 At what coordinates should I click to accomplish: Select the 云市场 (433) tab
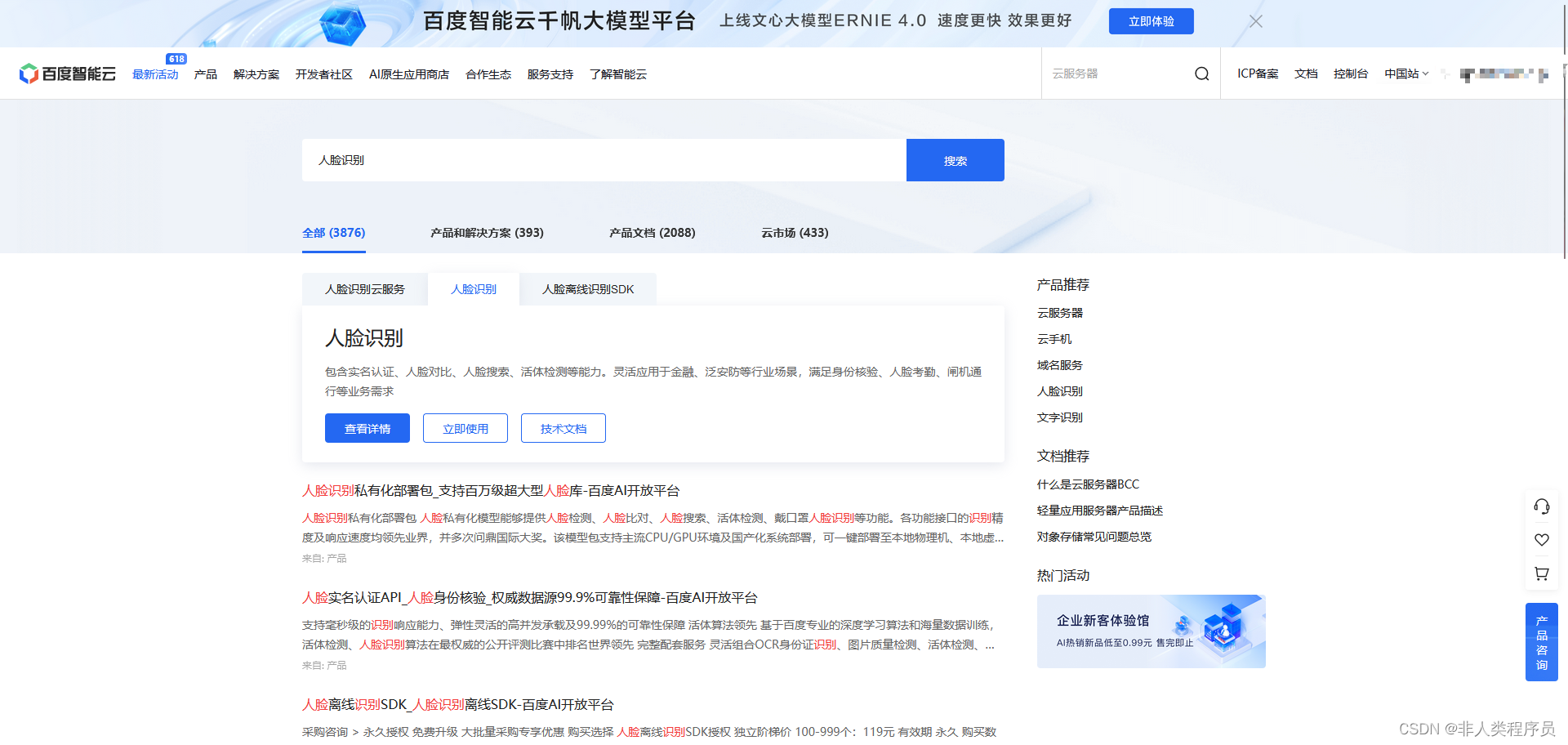(x=795, y=233)
